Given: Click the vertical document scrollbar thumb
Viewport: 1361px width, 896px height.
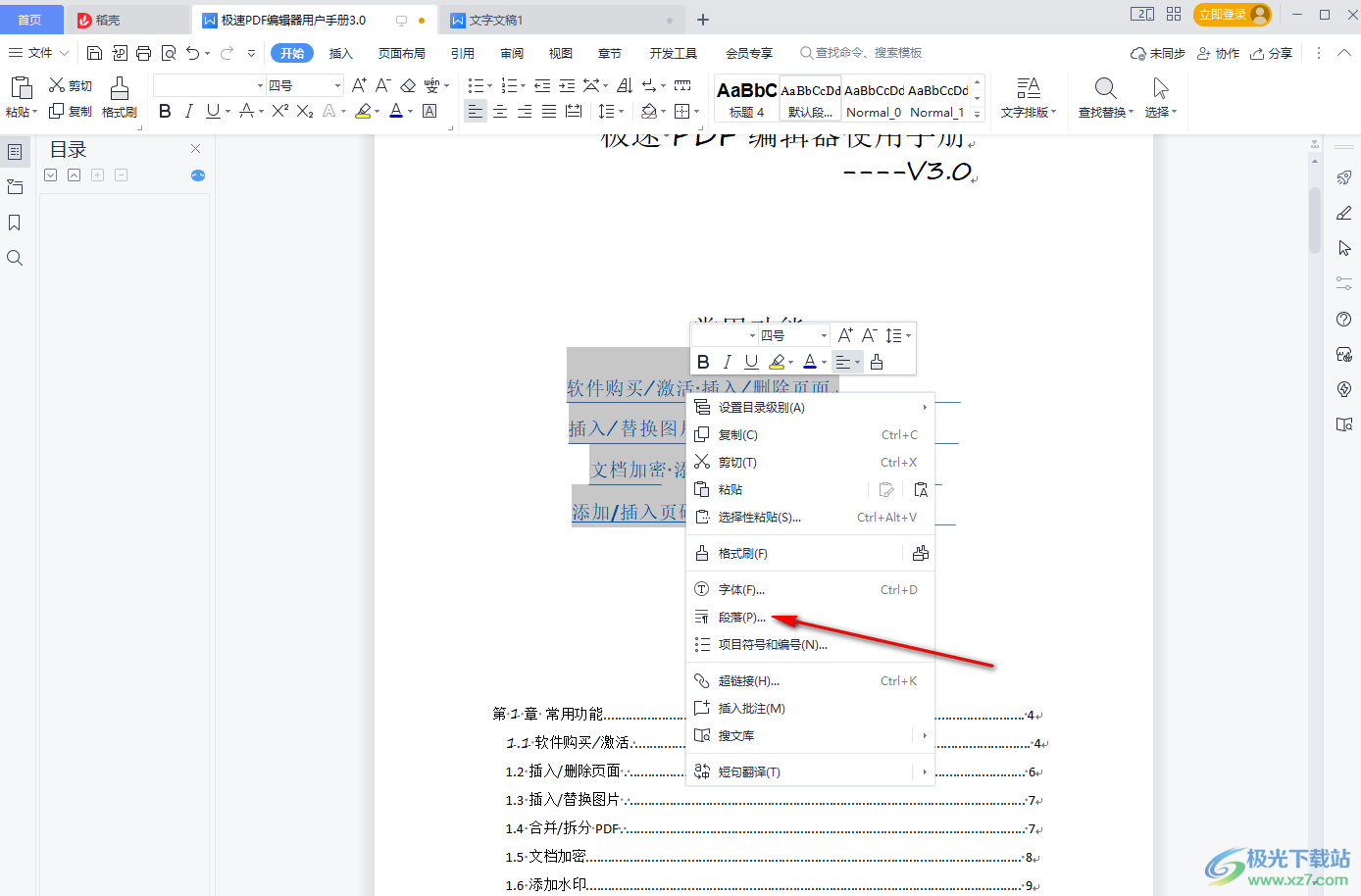Looking at the screenshot, I should [x=1315, y=220].
